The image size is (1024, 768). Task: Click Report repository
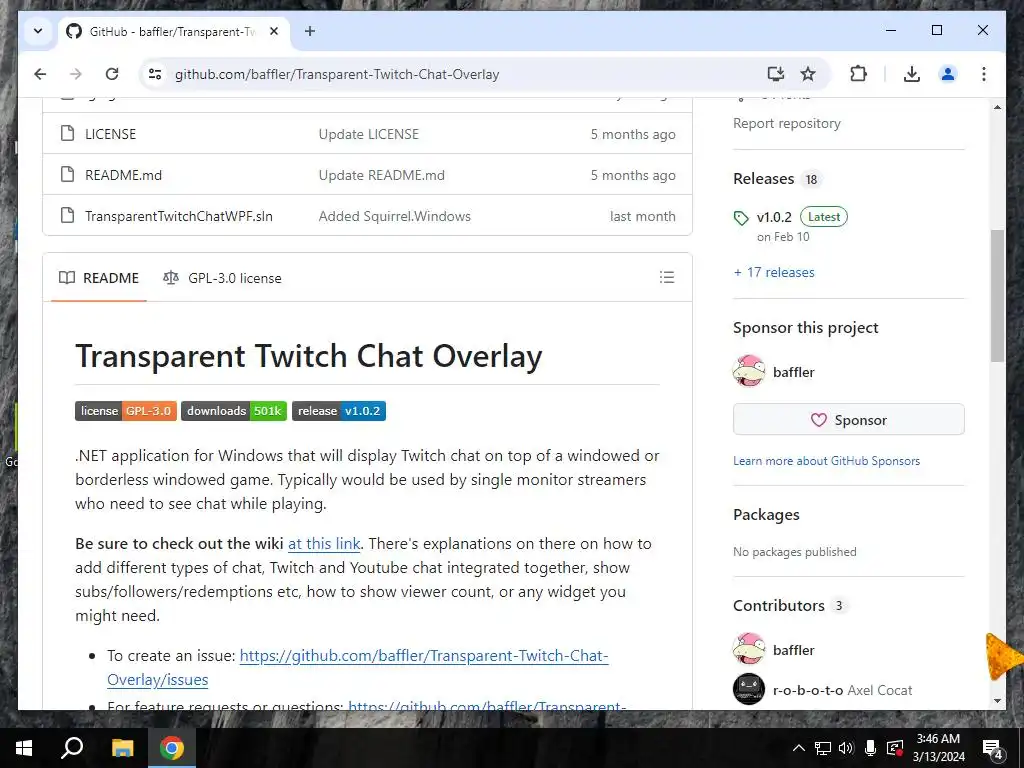click(x=786, y=123)
